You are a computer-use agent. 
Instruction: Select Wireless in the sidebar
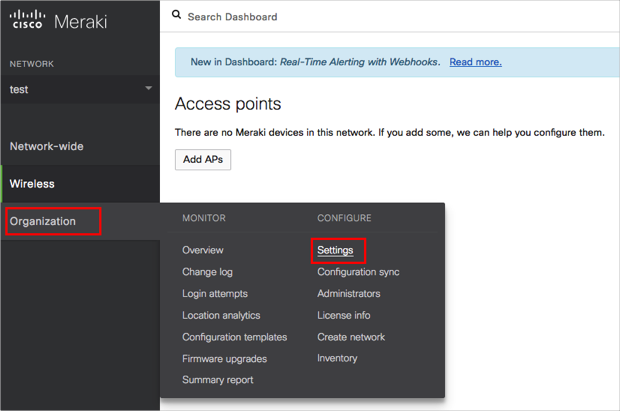(32, 184)
